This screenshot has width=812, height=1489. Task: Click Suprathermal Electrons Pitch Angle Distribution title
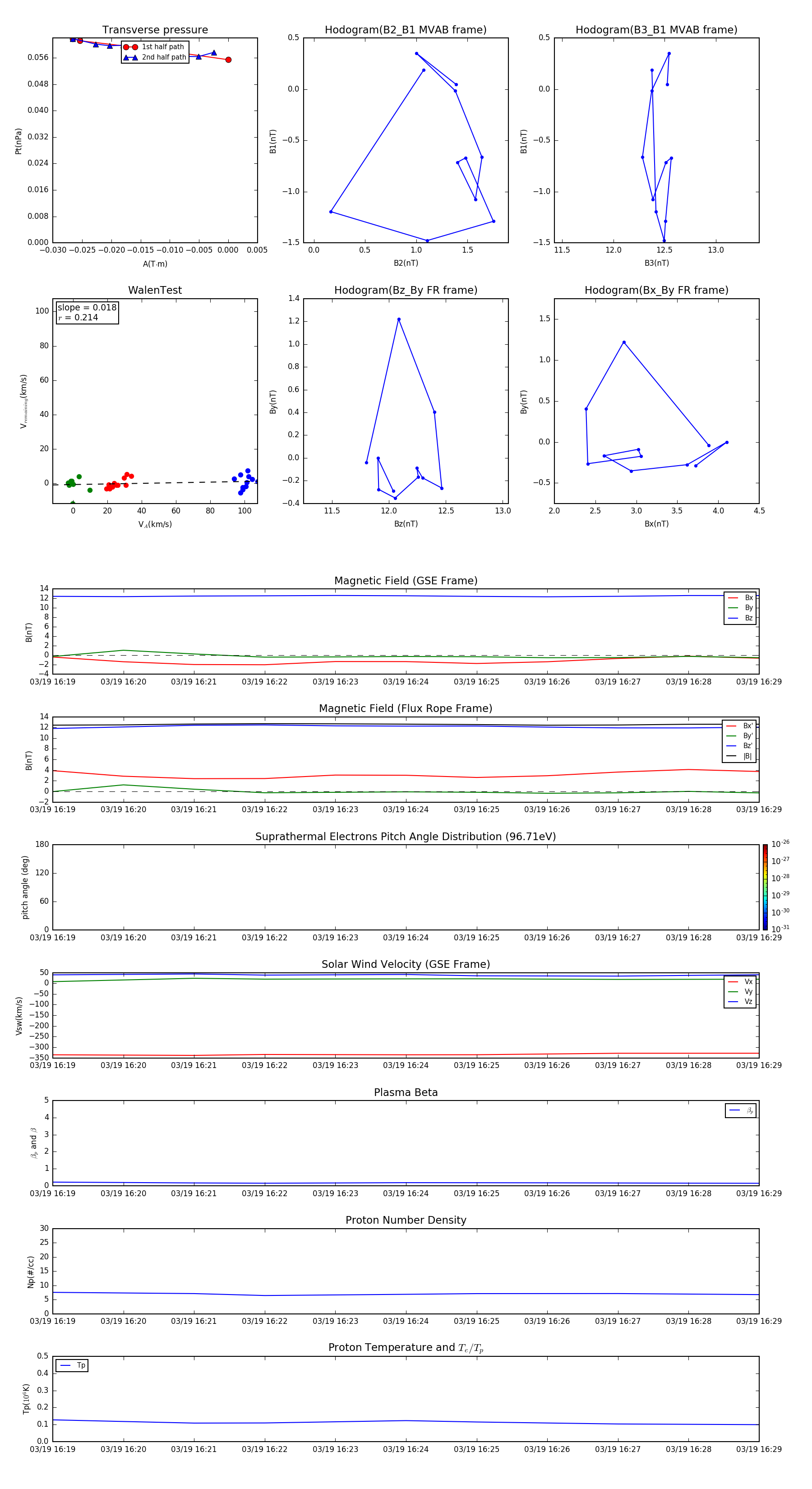pyautogui.click(x=406, y=837)
